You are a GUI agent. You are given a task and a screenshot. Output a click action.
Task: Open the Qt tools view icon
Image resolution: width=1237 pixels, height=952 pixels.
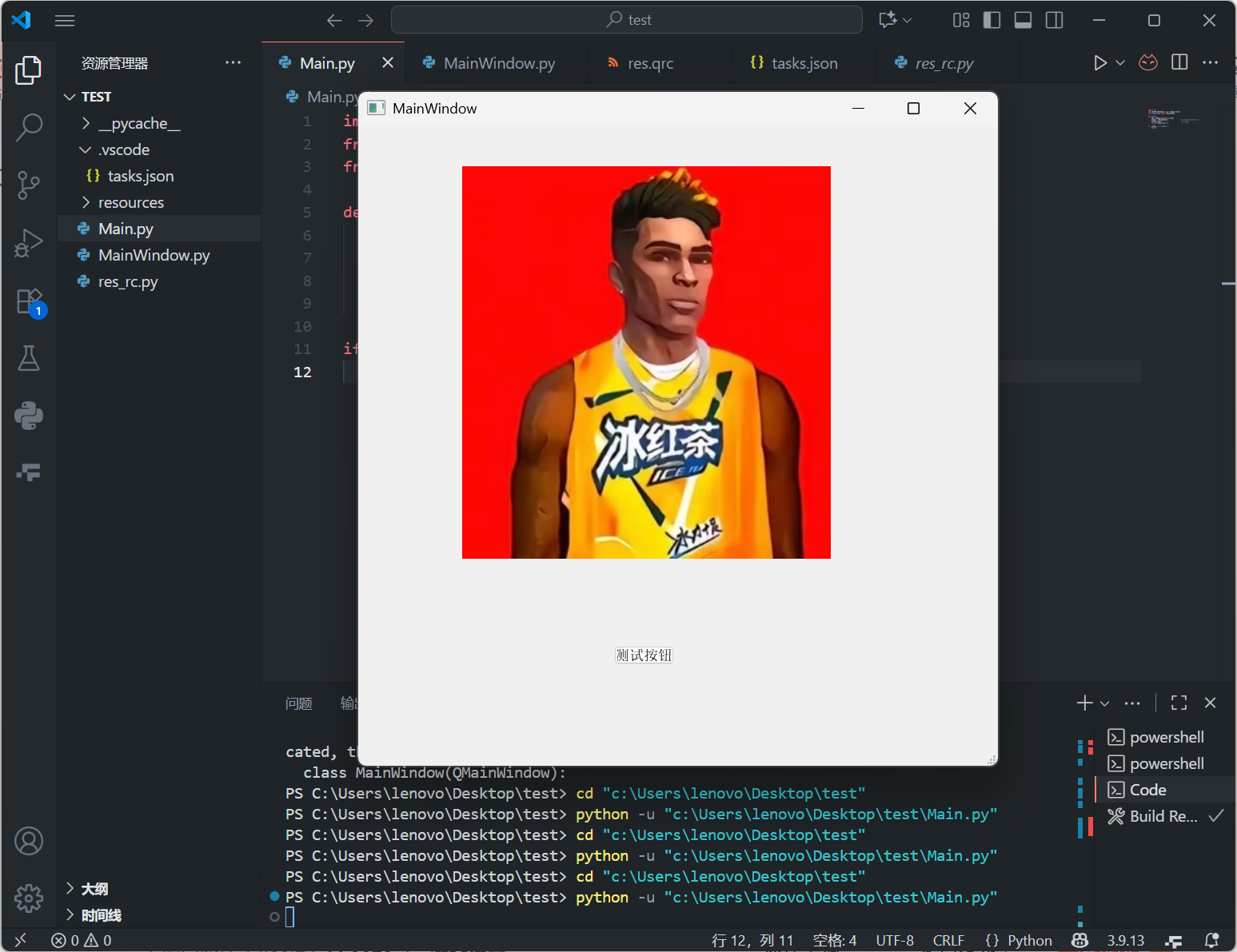tap(29, 472)
